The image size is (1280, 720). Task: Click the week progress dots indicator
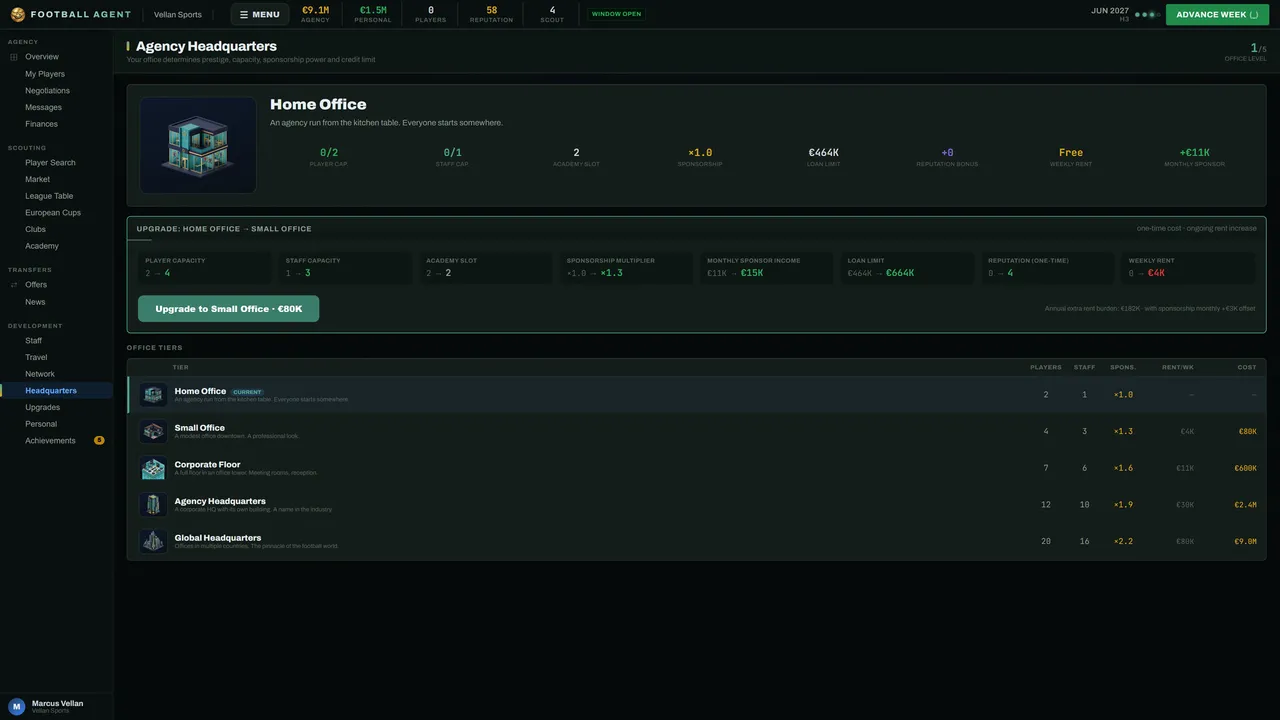[1147, 15]
